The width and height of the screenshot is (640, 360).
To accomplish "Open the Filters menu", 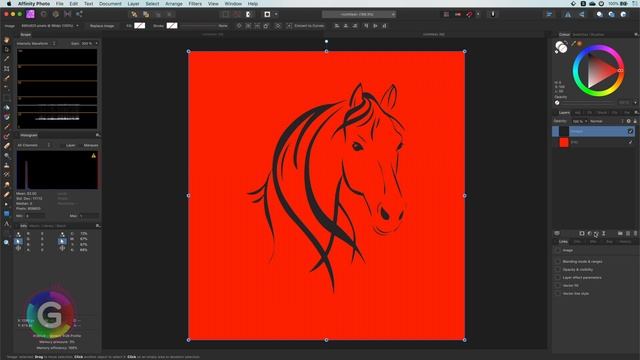I will point(195,4).
